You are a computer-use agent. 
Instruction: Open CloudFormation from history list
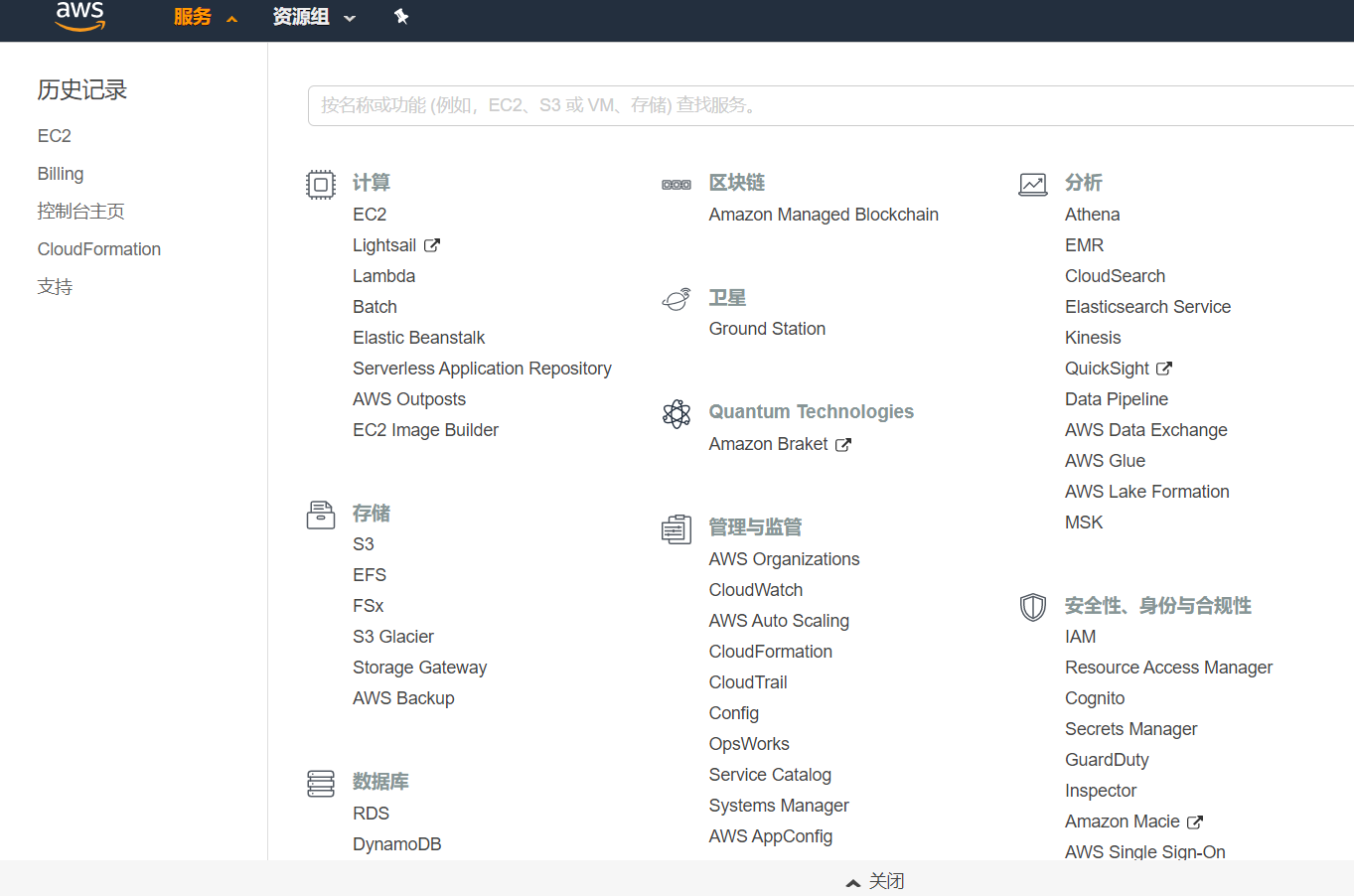99,249
